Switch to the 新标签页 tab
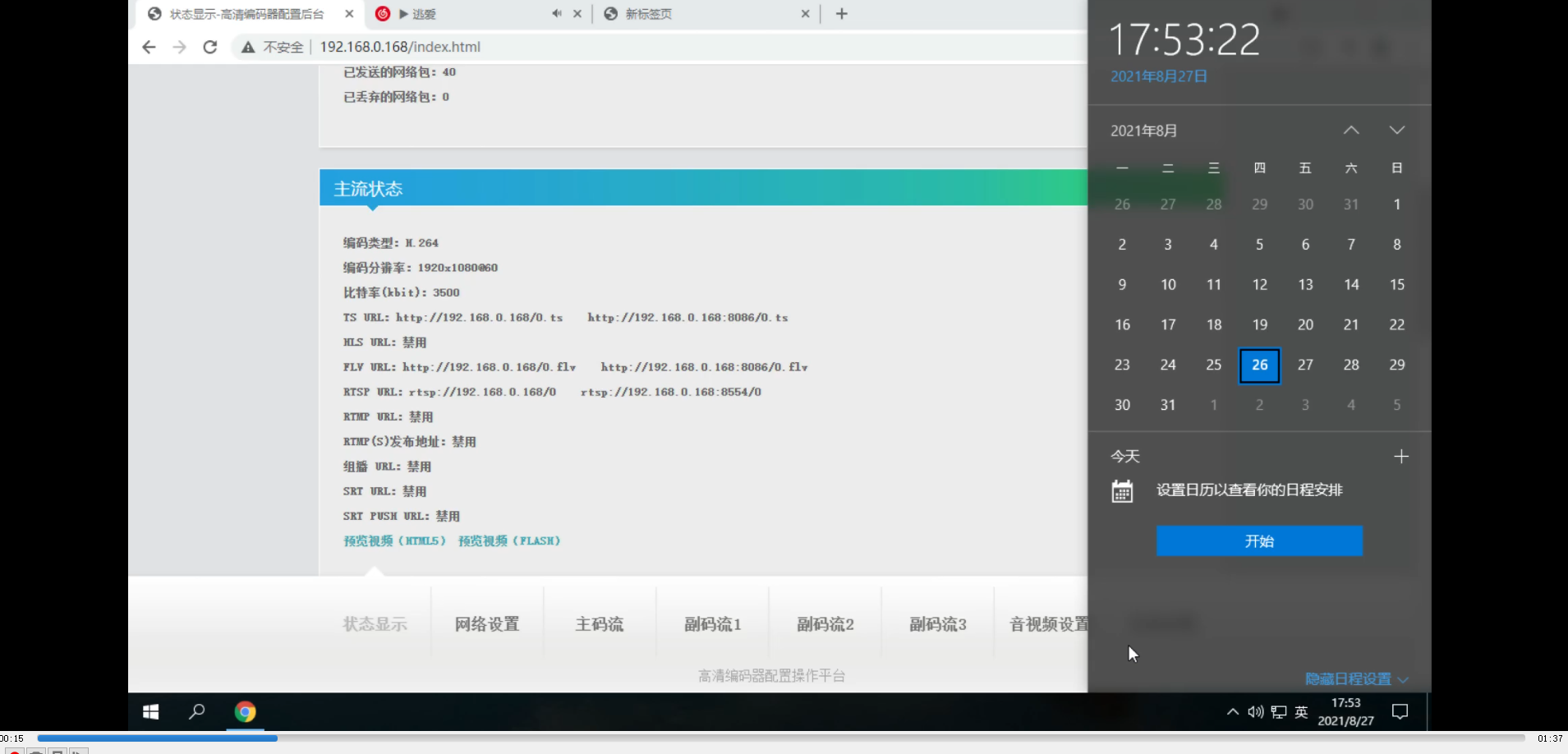1568x754 pixels. pyautogui.click(x=649, y=13)
